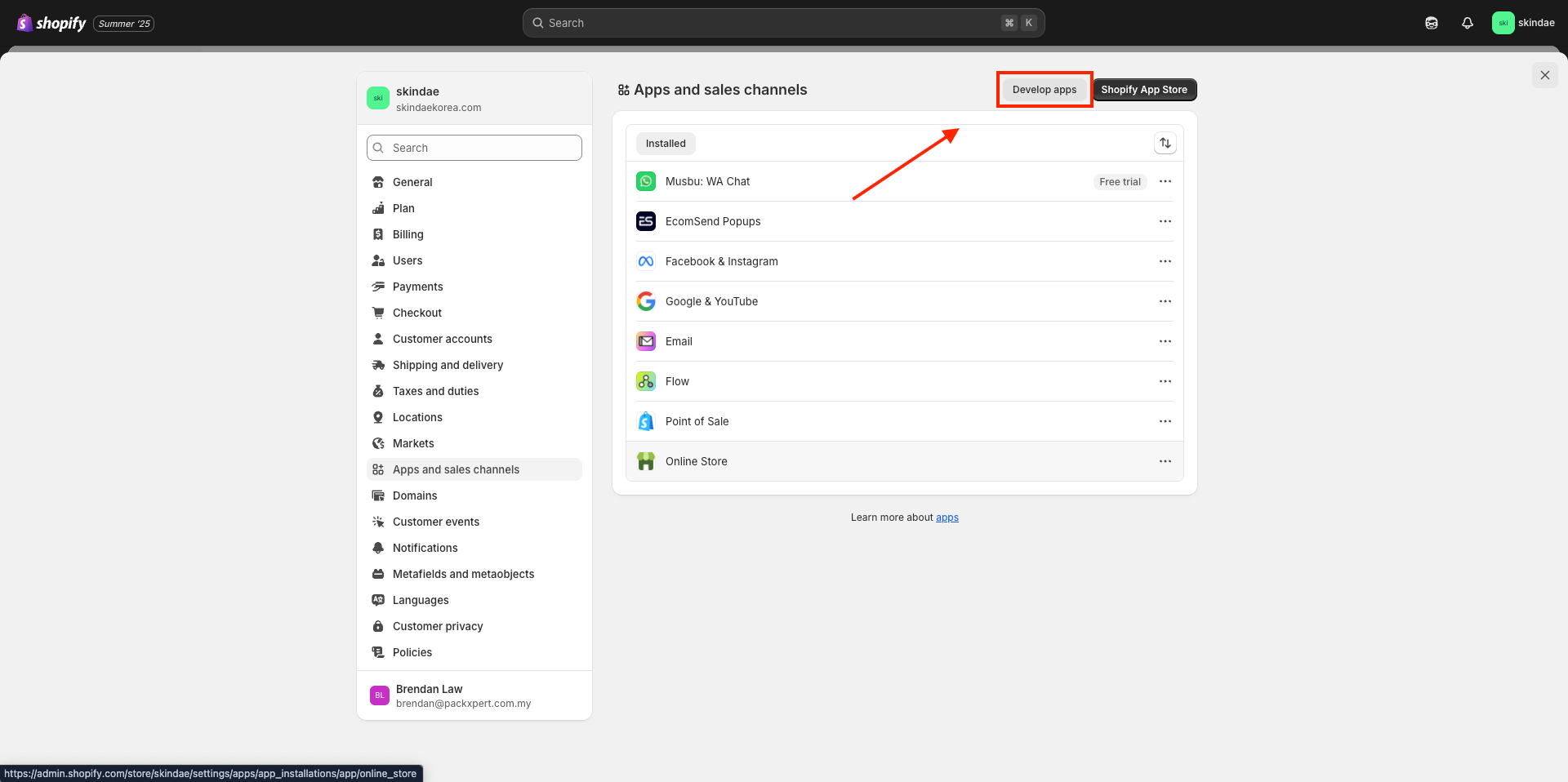Screen dimensions: 1568x782
Task: Select Apps and sales channels item
Action: tap(474, 469)
